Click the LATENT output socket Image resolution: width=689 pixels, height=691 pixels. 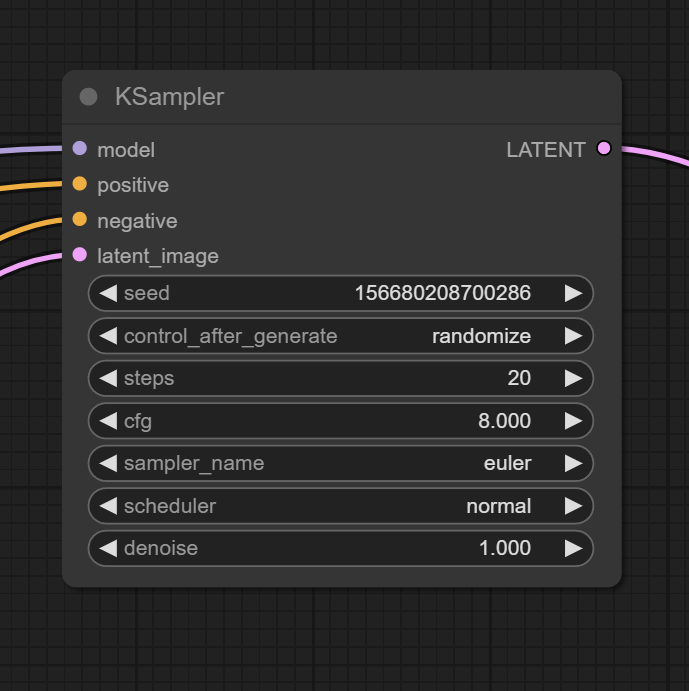[x=604, y=148]
